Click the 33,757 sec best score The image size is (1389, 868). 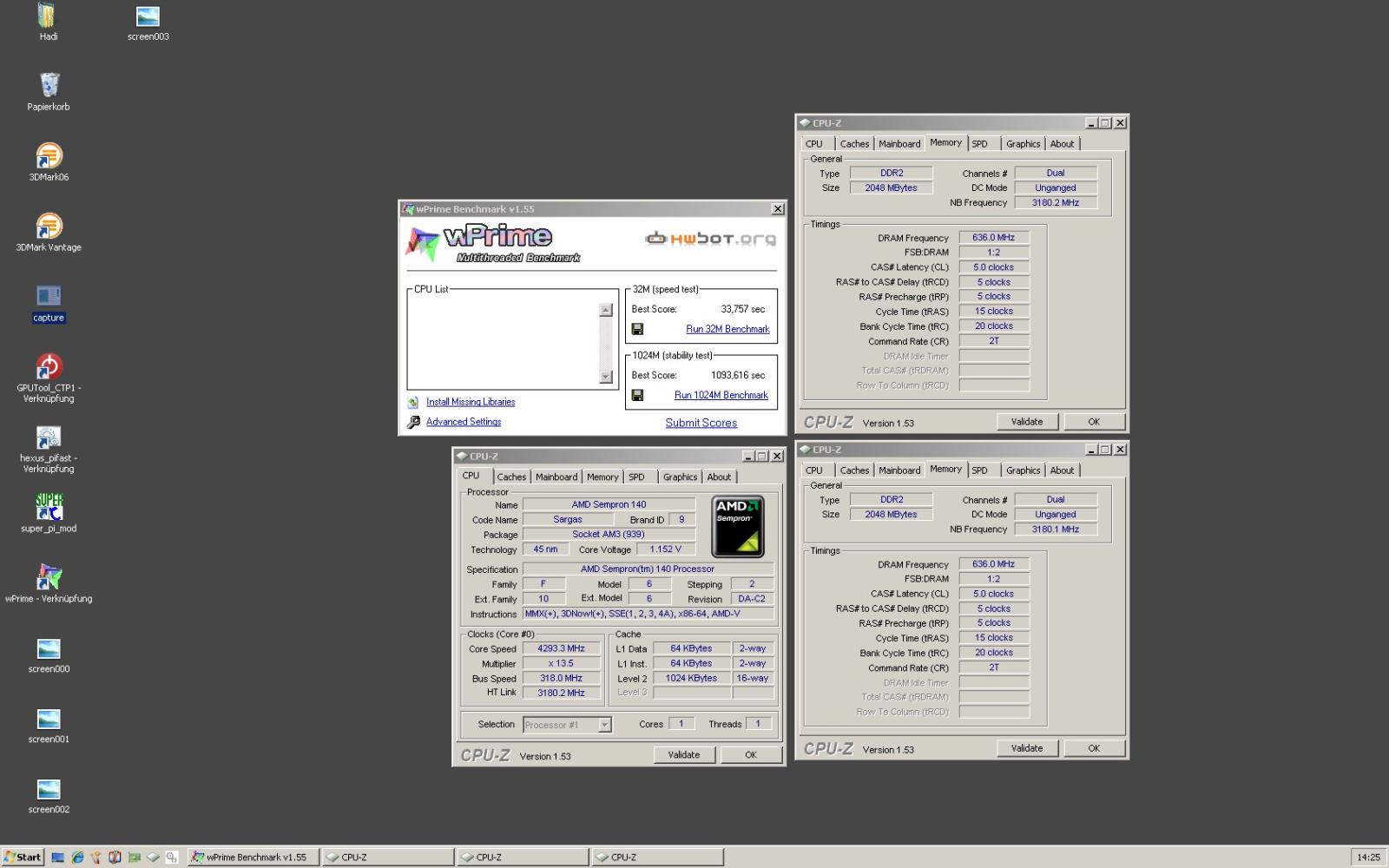coord(743,309)
